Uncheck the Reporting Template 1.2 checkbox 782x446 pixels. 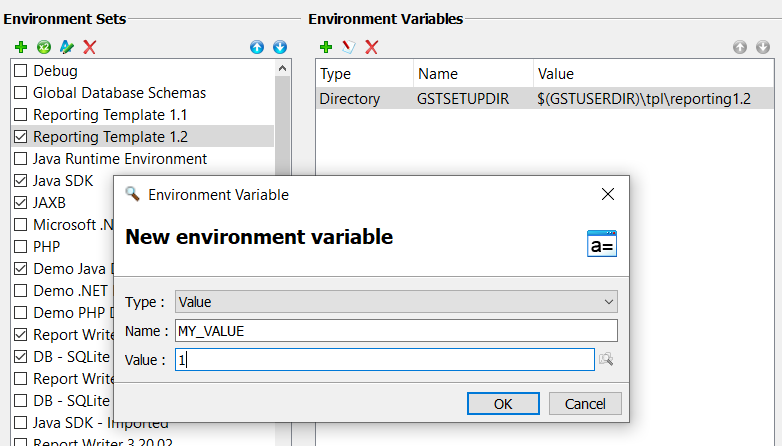(20, 137)
